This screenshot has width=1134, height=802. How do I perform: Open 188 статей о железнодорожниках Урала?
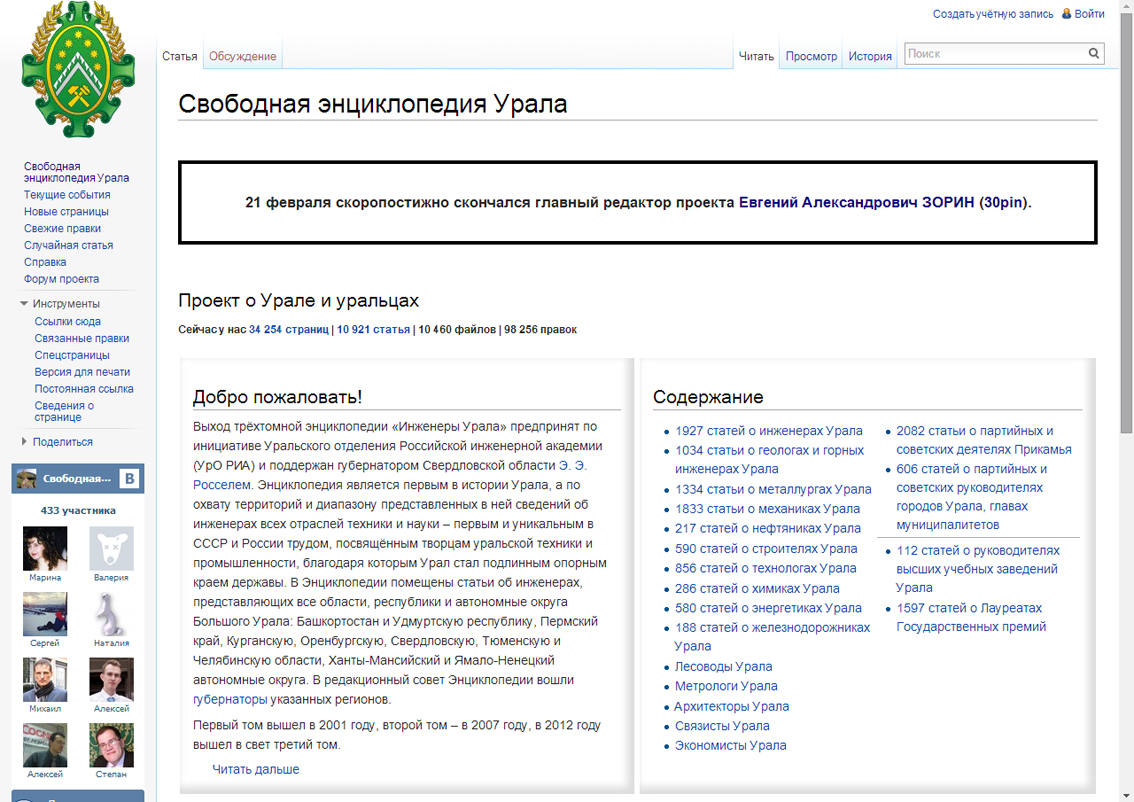pyautogui.click(x=772, y=636)
